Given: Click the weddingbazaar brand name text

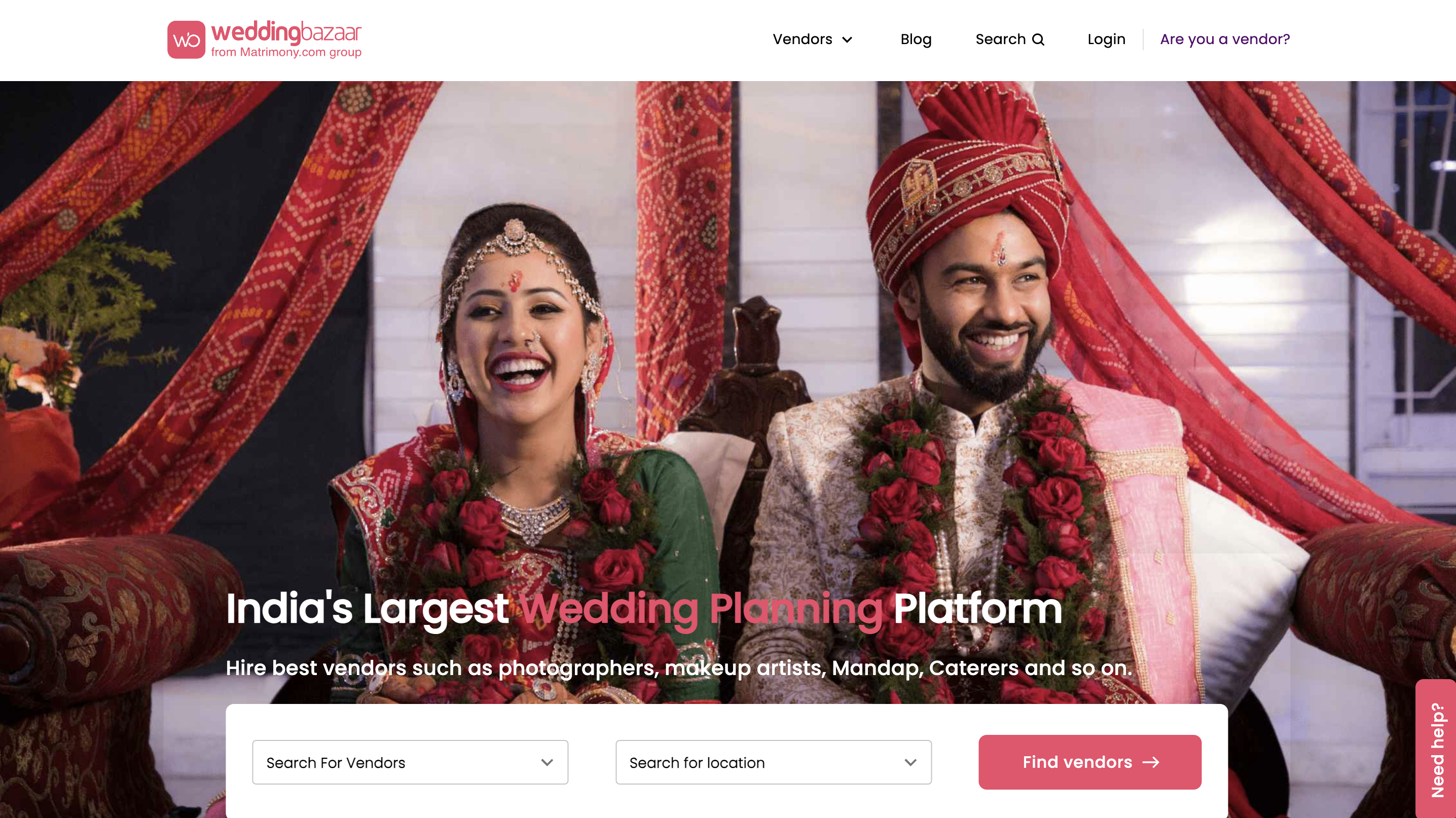Looking at the screenshot, I should click(286, 32).
